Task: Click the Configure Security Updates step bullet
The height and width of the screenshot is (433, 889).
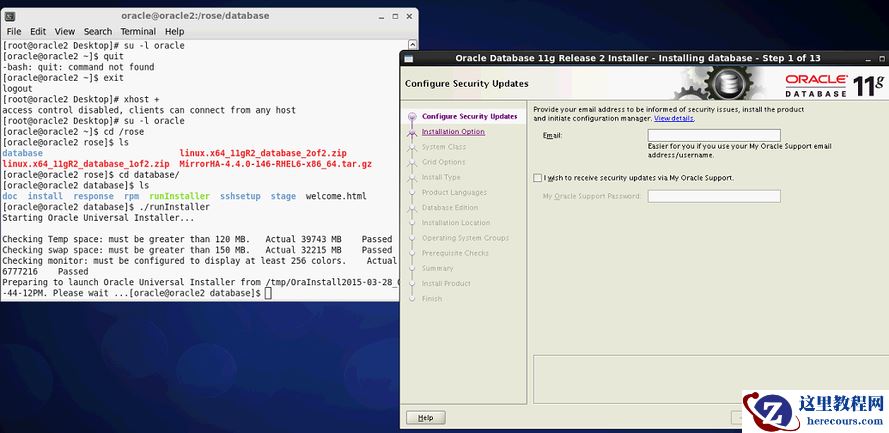Action: coord(412,117)
